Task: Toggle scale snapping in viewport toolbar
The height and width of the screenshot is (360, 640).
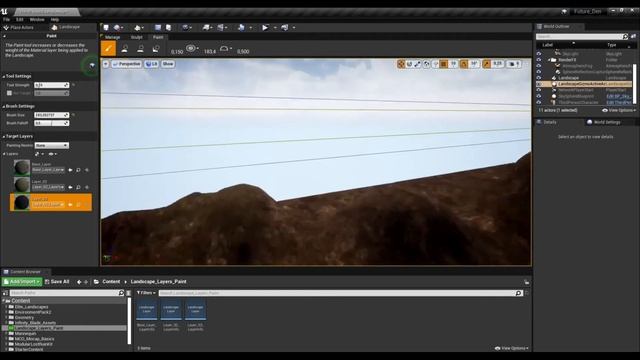Action: point(487,64)
